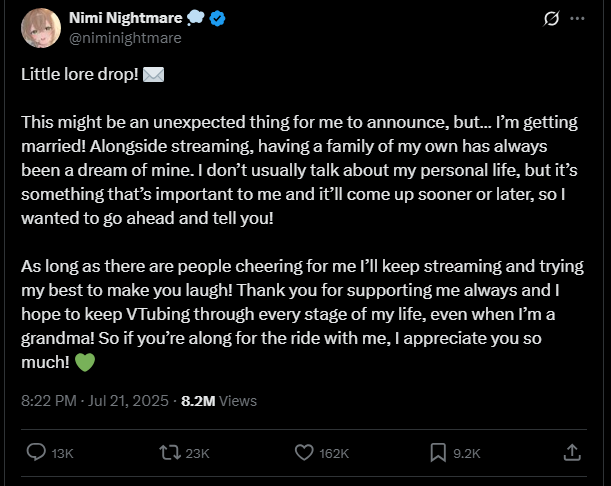Screen dimensions: 611x486
Task: Click the 162K likes count
Action: click(x=335, y=454)
